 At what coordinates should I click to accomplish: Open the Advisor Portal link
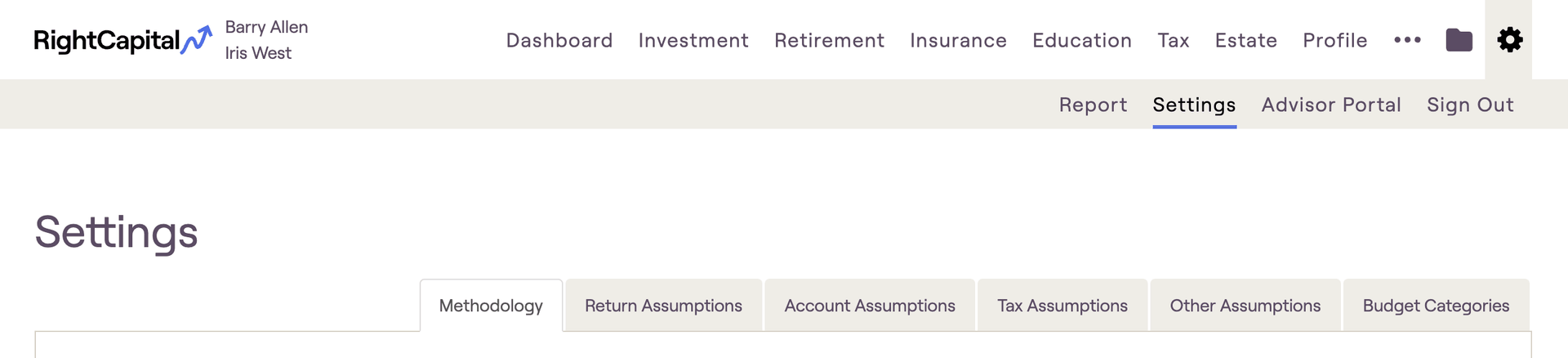[1331, 105]
